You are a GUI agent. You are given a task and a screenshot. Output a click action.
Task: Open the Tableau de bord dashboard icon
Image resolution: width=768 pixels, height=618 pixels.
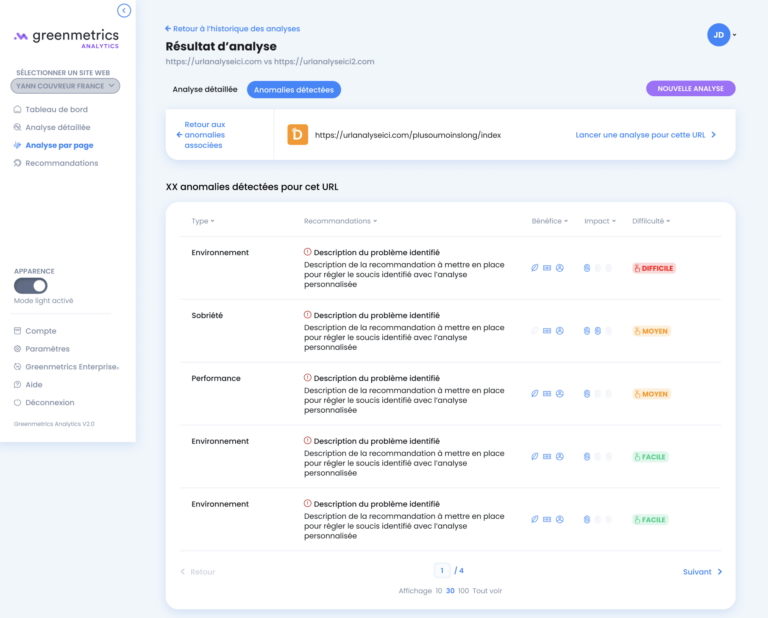17,109
